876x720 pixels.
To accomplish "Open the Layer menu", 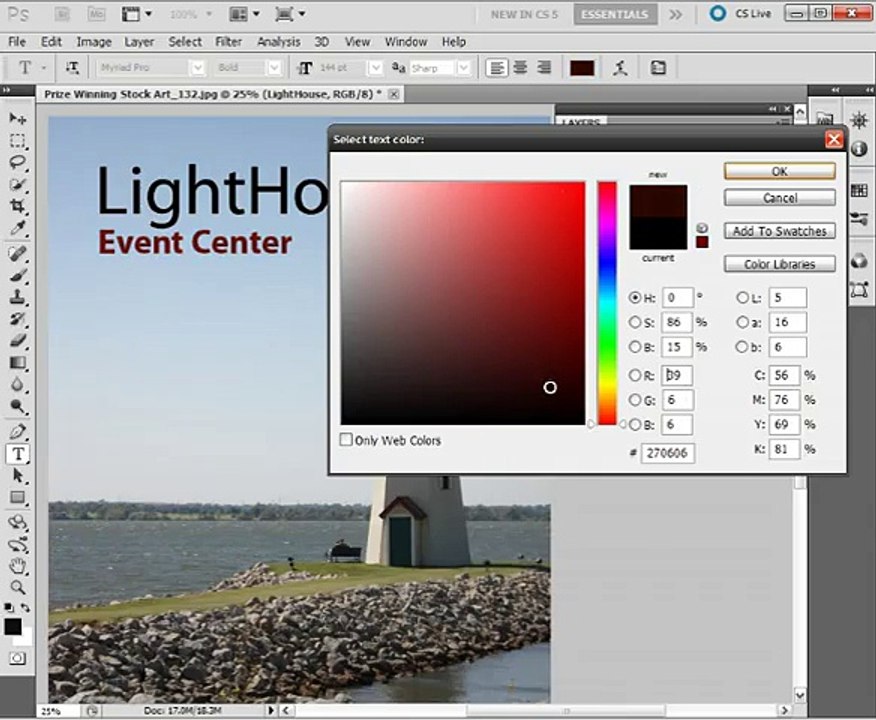I will pyautogui.click(x=139, y=42).
